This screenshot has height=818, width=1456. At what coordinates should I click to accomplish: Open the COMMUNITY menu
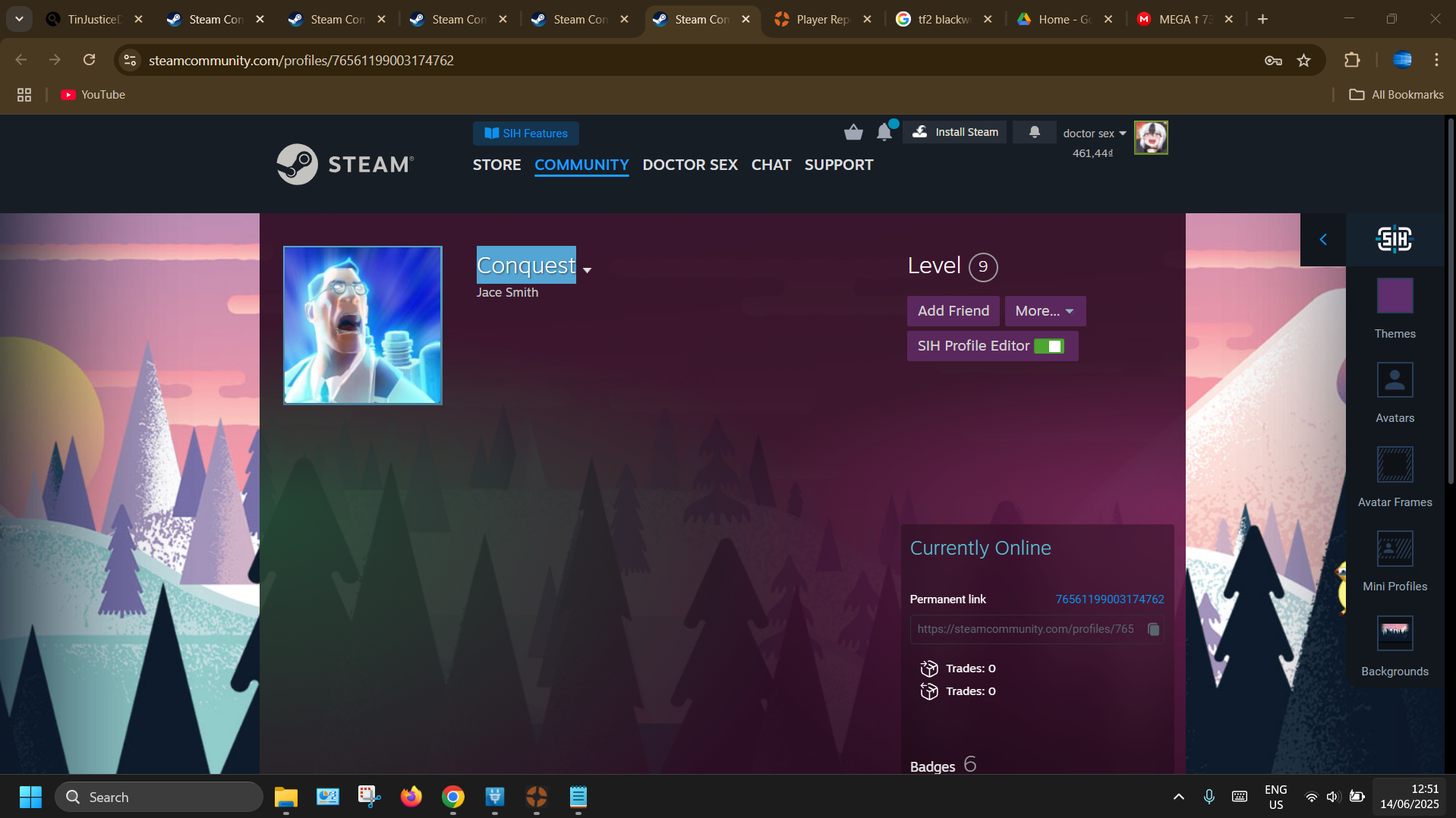(581, 165)
